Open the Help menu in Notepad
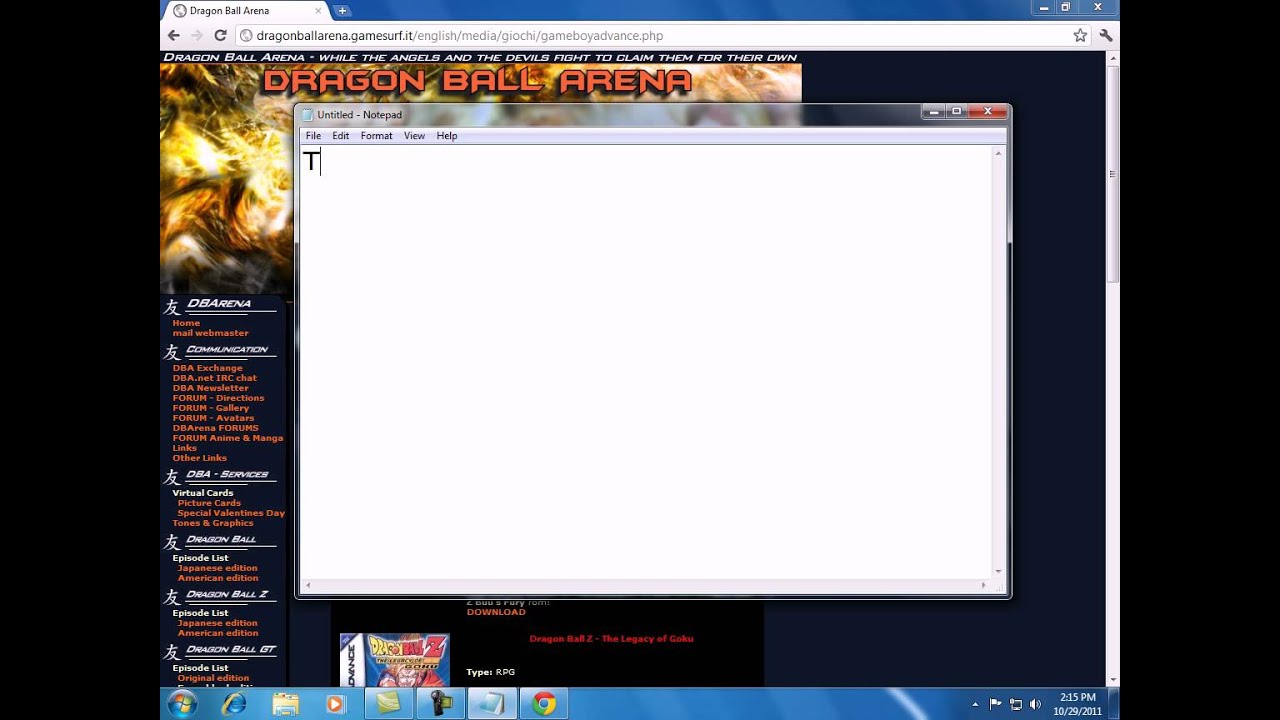 447,136
